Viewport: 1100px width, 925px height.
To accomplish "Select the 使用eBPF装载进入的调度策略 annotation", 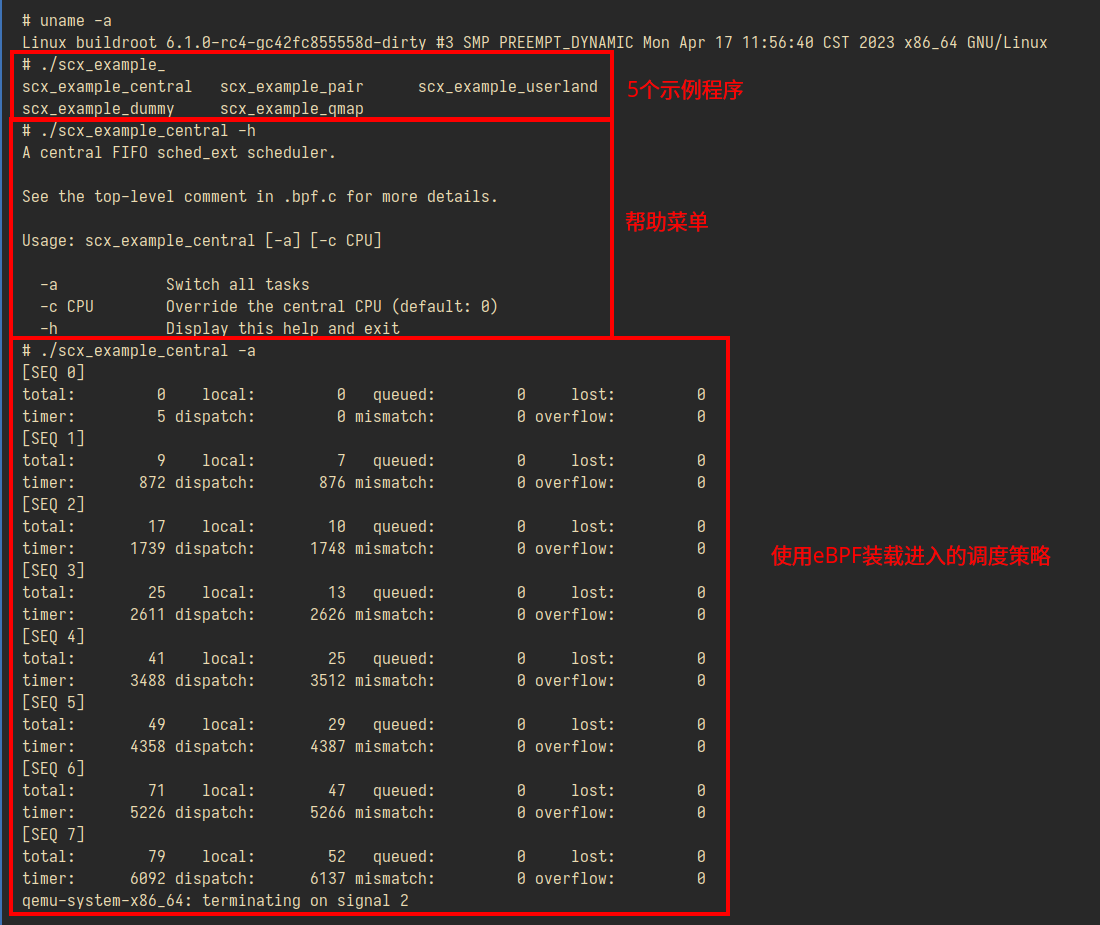I will click(910, 556).
